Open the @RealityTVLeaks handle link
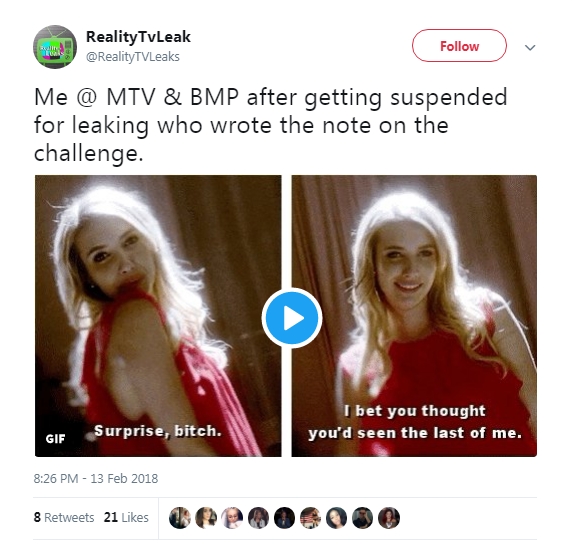Viewport: 572px width, 550px height. coord(133,57)
